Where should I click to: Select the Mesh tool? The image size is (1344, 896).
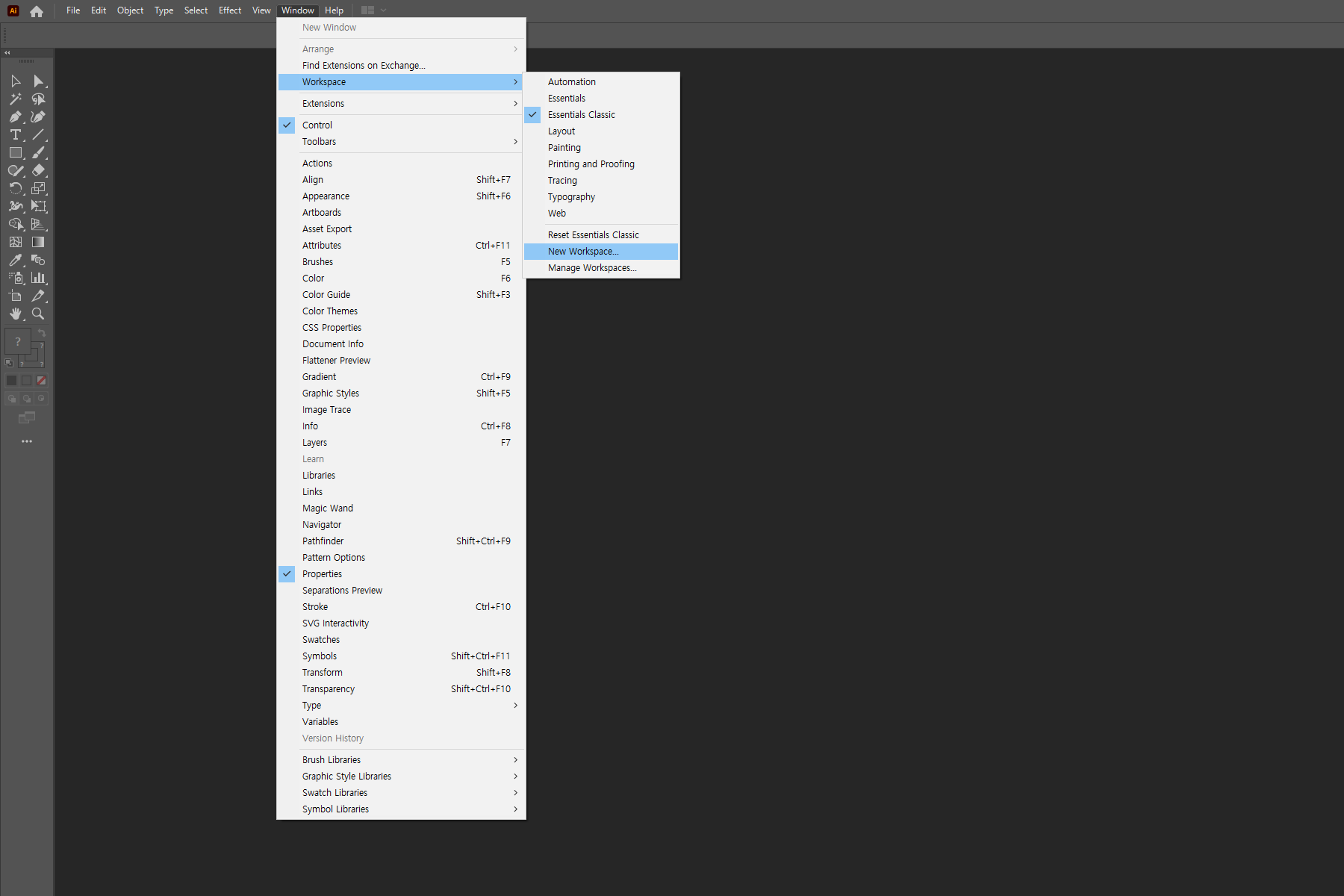[x=16, y=242]
